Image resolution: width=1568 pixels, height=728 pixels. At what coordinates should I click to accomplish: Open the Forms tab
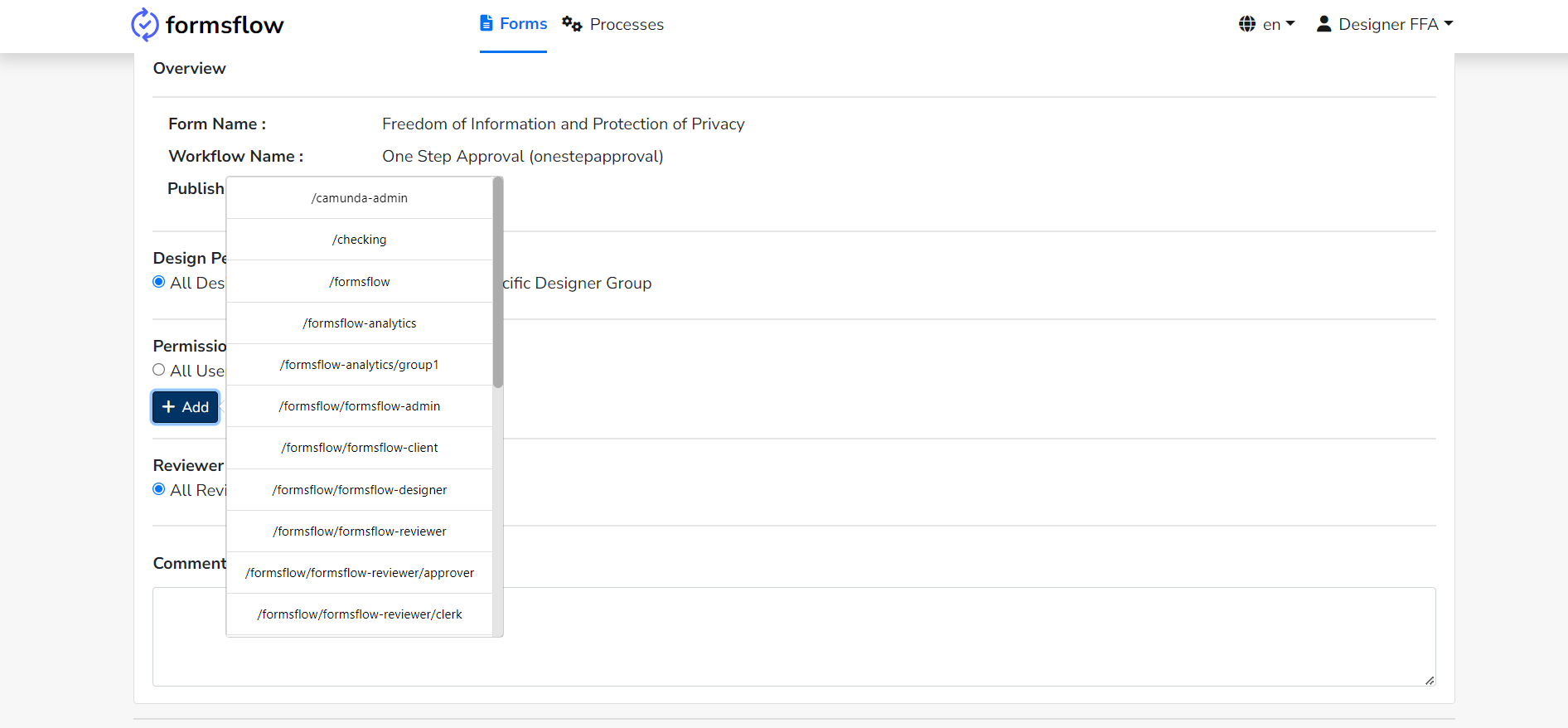(x=513, y=24)
